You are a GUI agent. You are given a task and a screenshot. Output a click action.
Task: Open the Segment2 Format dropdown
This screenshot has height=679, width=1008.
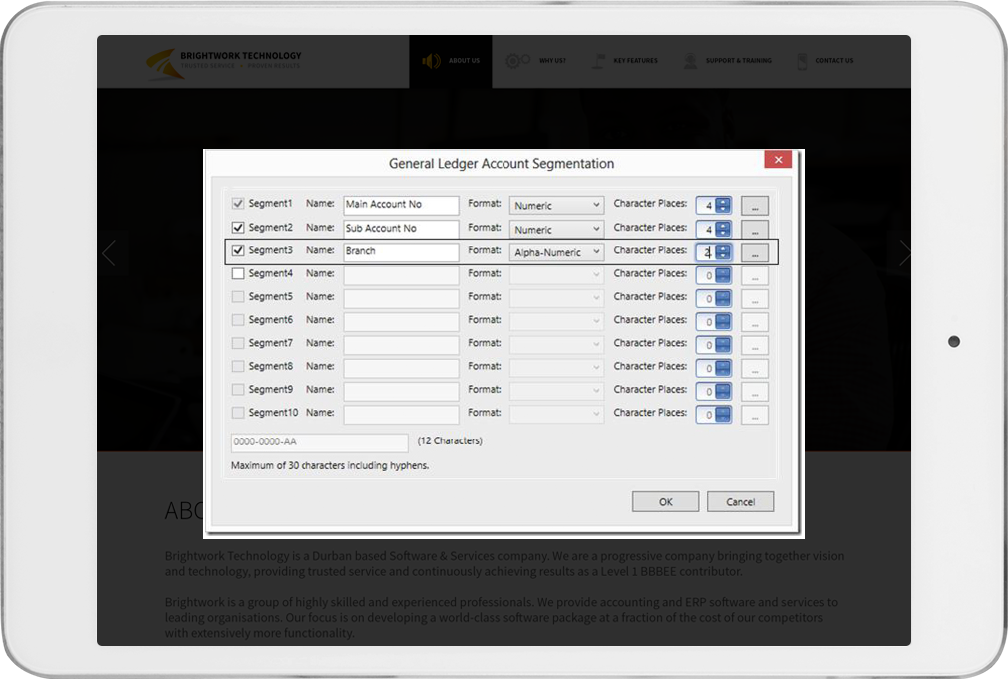pos(556,229)
